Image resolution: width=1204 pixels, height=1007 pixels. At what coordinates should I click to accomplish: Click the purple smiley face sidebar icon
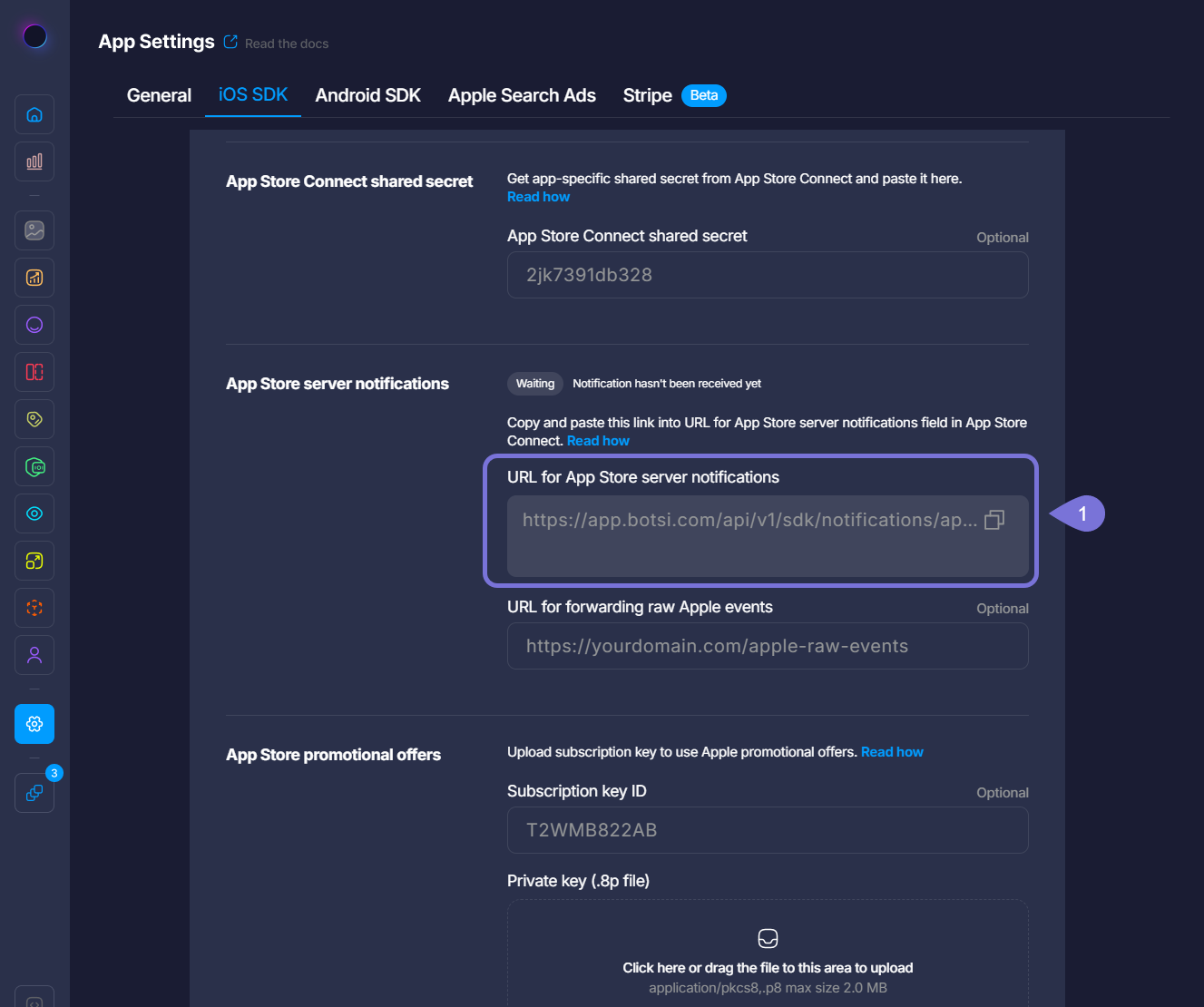point(34,325)
